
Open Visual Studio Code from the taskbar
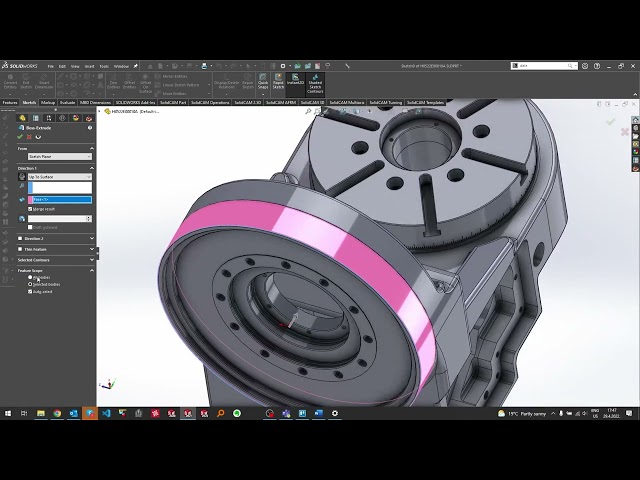[106, 413]
